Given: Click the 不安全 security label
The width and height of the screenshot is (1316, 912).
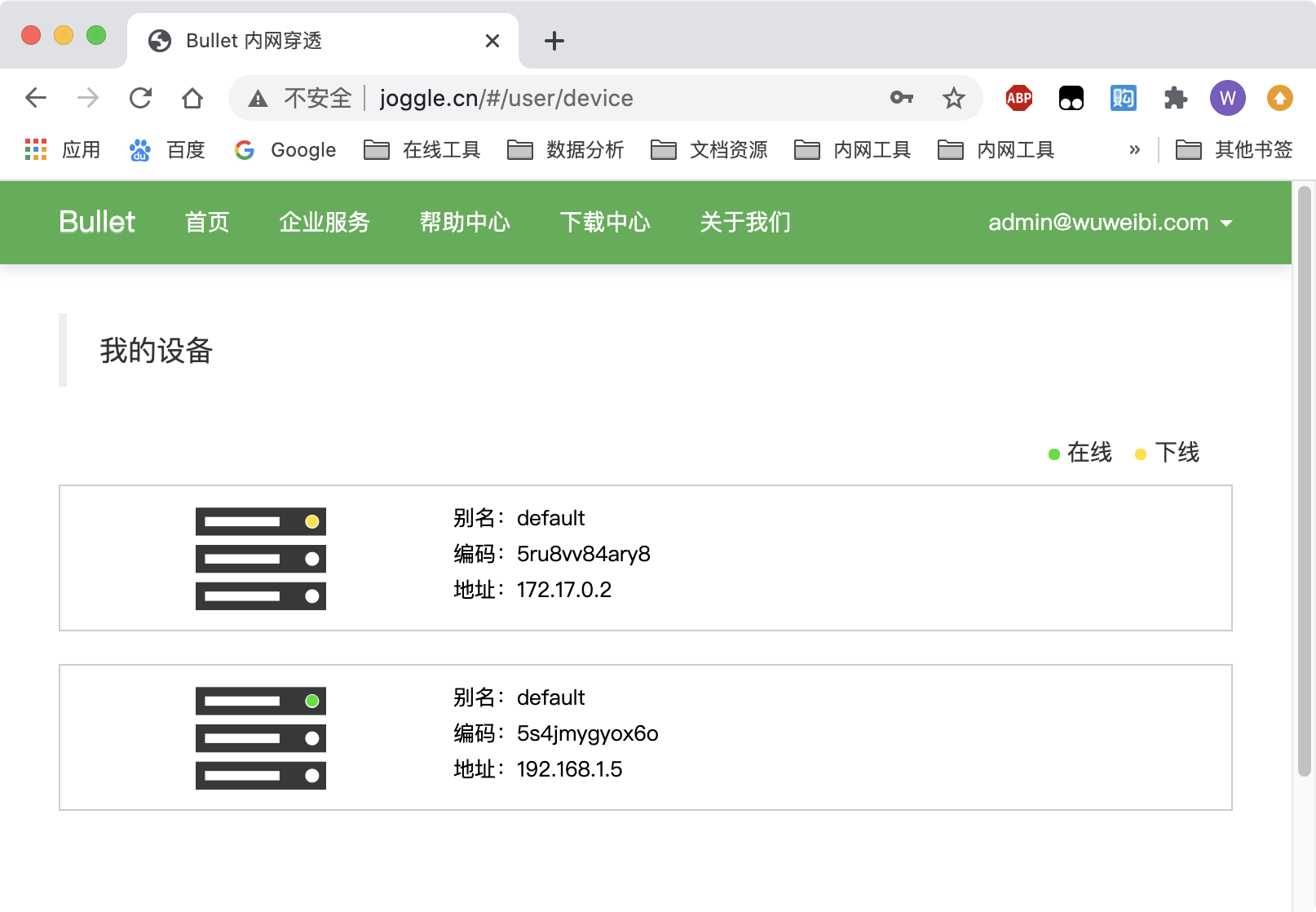Looking at the screenshot, I should point(318,98).
